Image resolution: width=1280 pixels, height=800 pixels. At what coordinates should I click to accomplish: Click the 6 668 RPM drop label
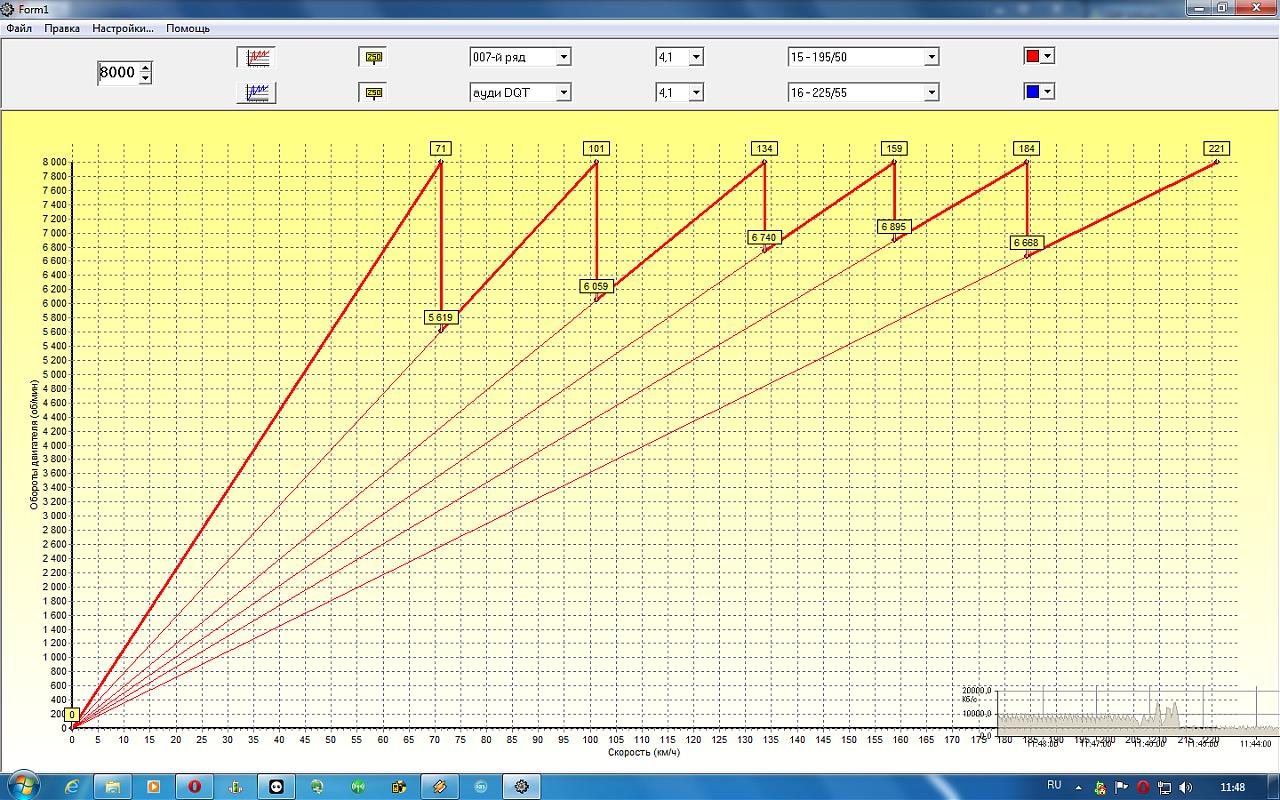(x=1027, y=242)
